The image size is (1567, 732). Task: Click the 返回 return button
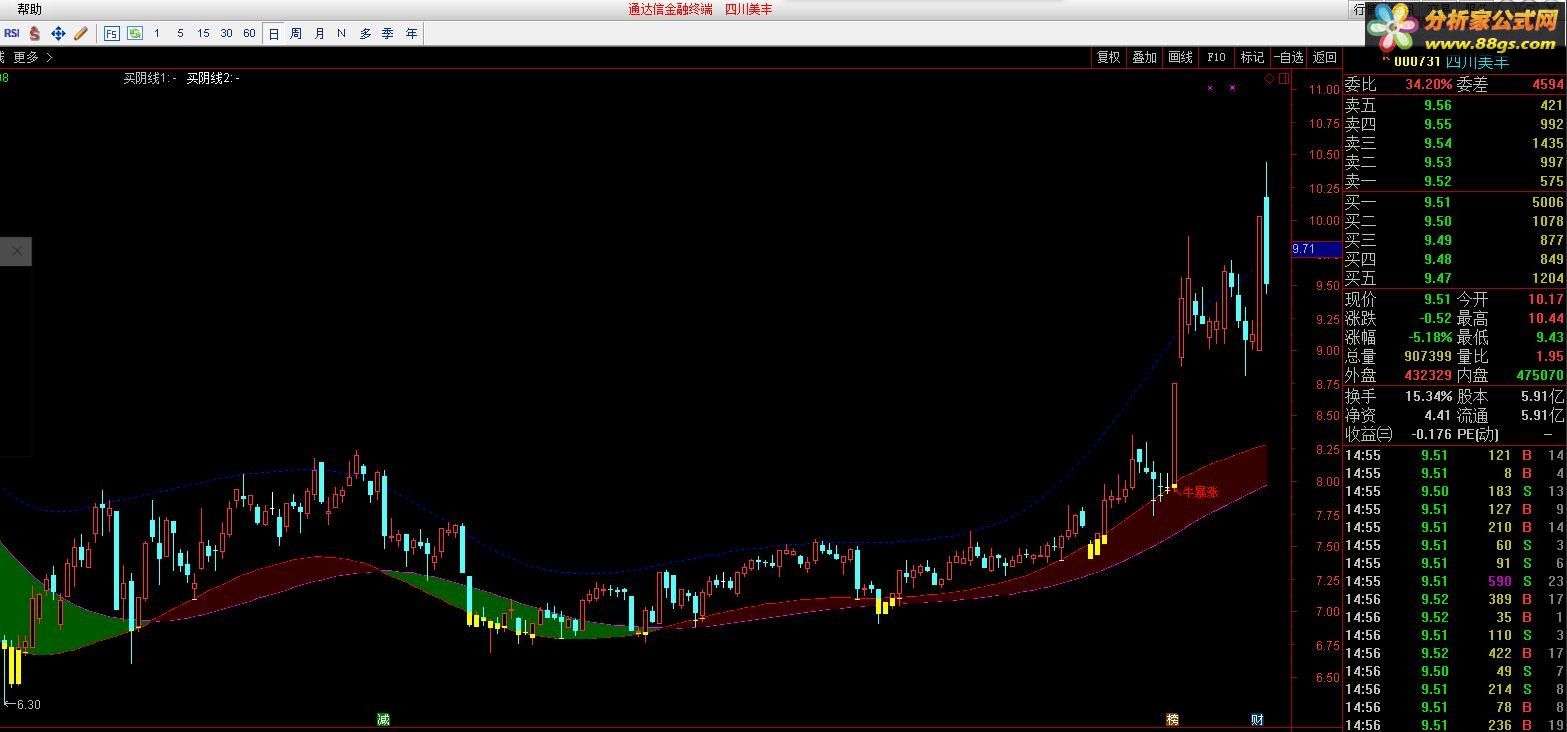(x=1324, y=57)
